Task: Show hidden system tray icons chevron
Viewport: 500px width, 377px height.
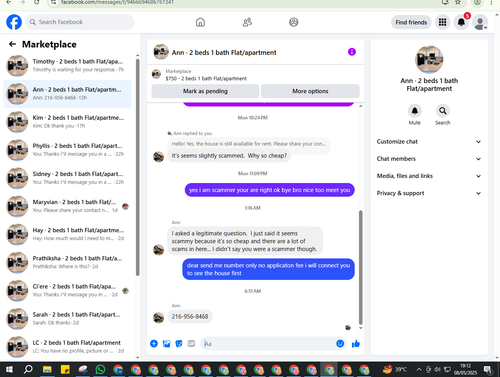Action: 419,369
